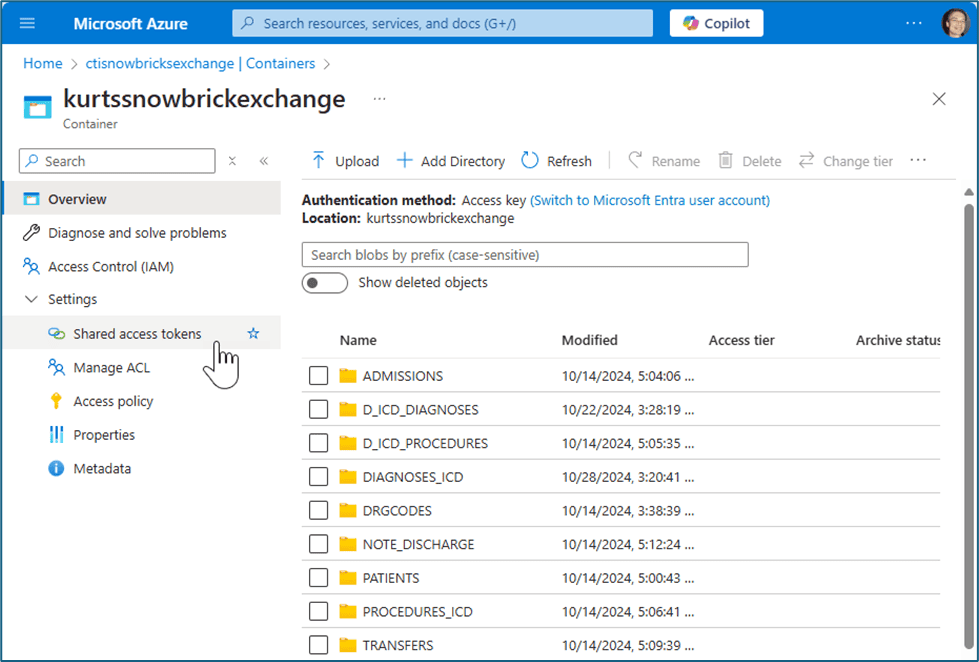
Task: Go to Home breadcrumb
Action: [x=42, y=63]
